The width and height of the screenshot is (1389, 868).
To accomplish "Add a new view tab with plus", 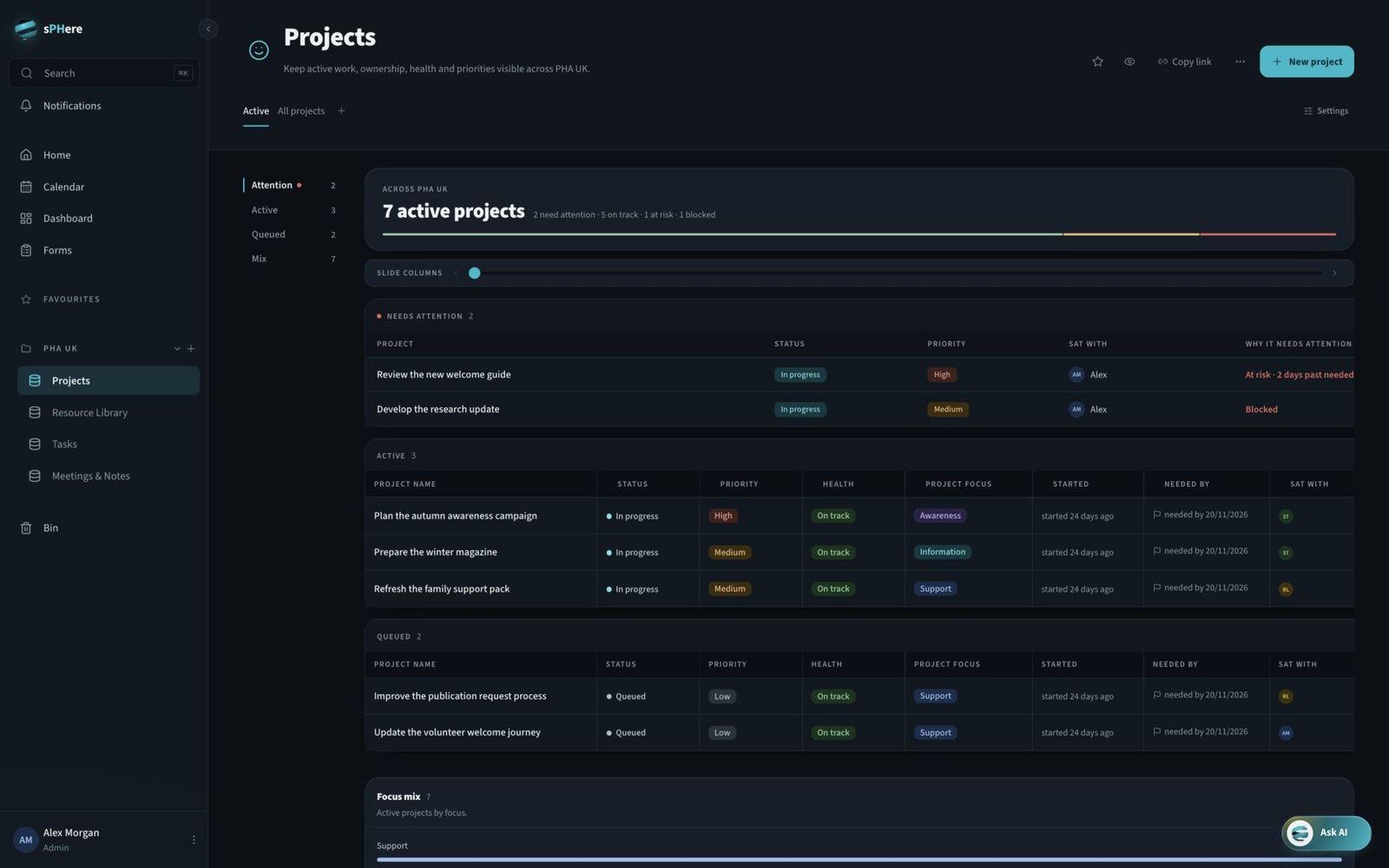I will click(341, 111).
